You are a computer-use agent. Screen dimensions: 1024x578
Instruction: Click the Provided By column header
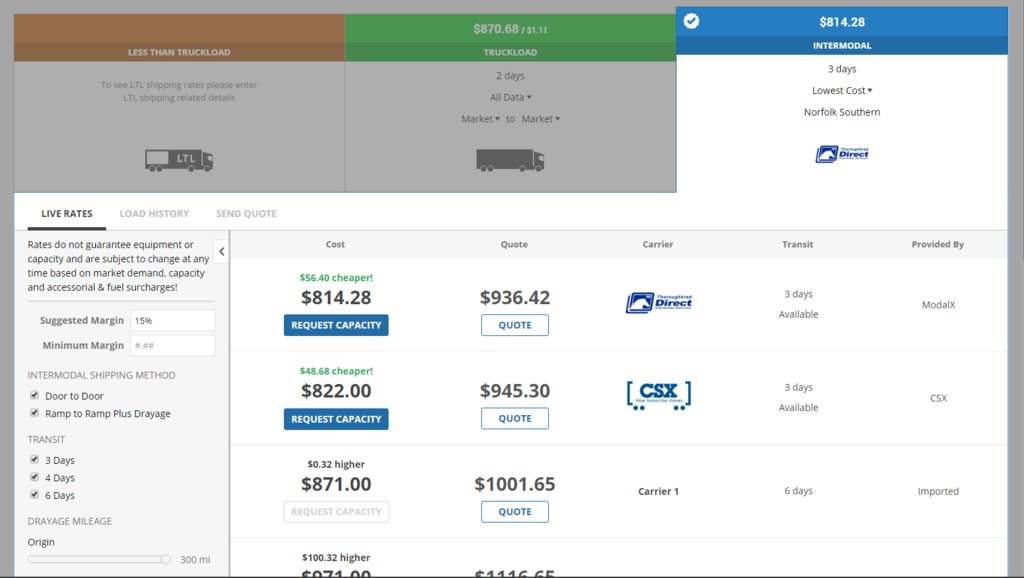point(938,244)
